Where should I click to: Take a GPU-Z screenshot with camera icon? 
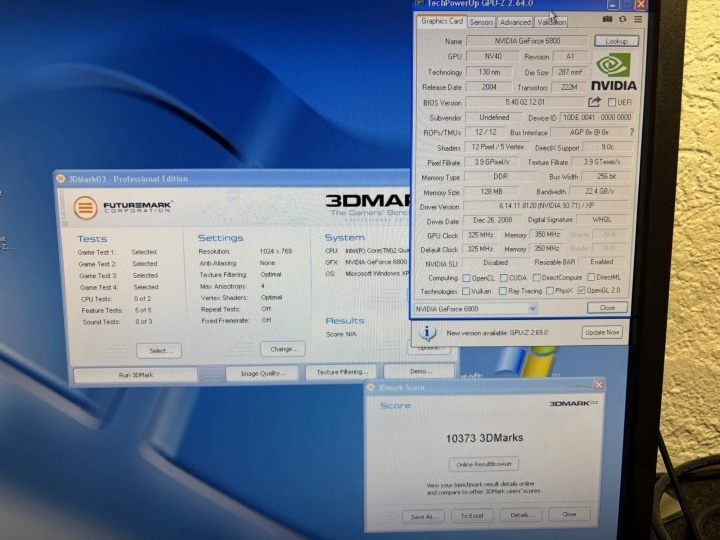(x=607, y=19)
